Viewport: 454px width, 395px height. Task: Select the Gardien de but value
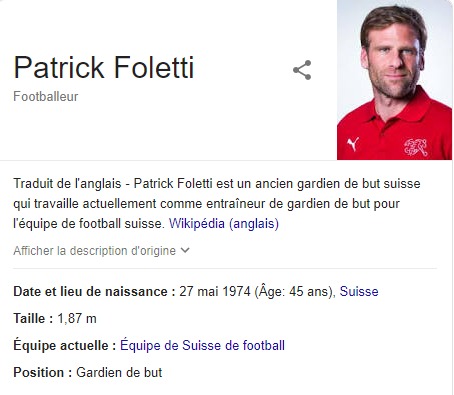click(119, 372)
